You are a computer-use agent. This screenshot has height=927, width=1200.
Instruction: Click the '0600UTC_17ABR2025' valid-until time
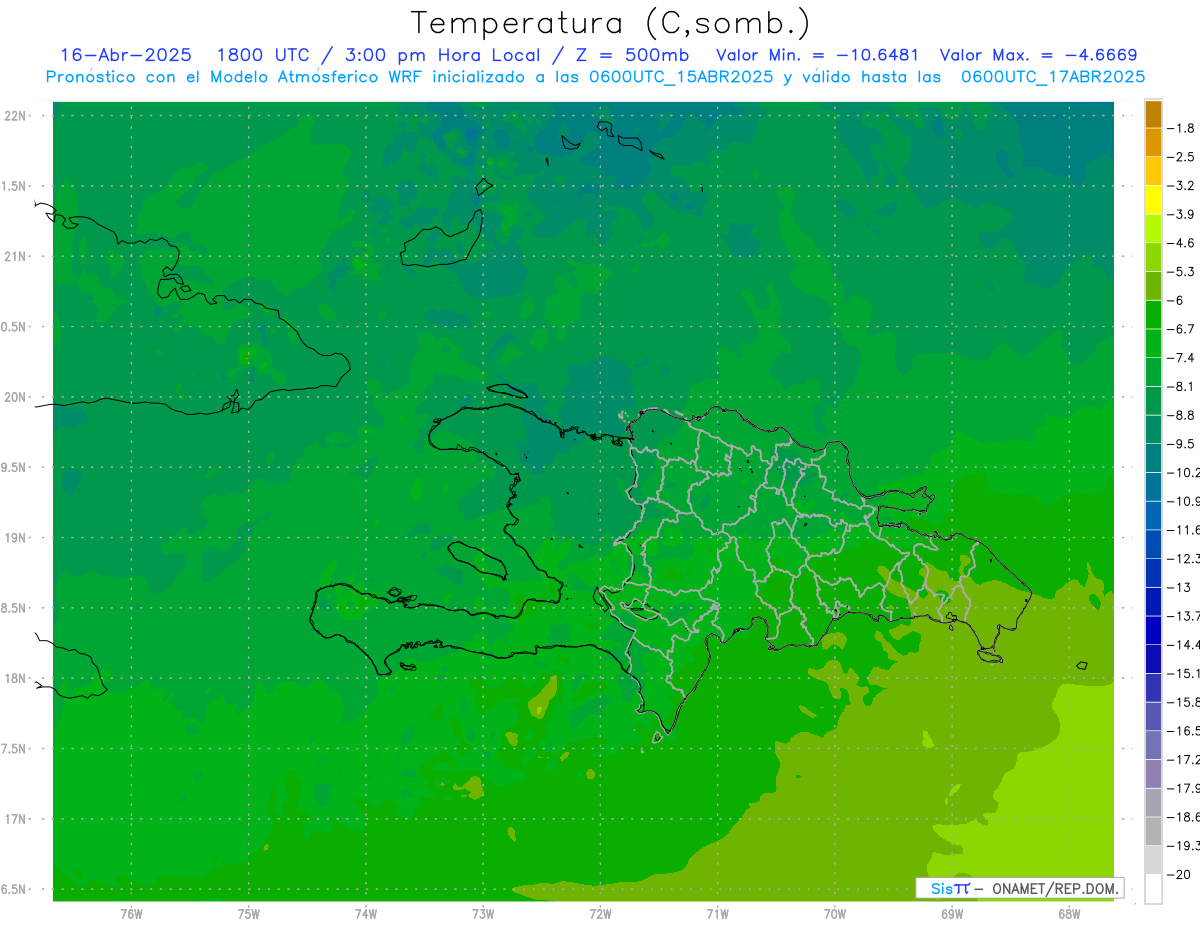[x=1053, y=76]
